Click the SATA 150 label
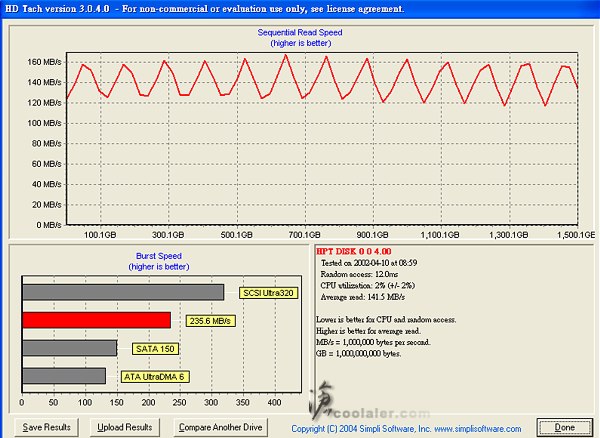The width and height of the screenshot is (600, 438). pos(155,349)
